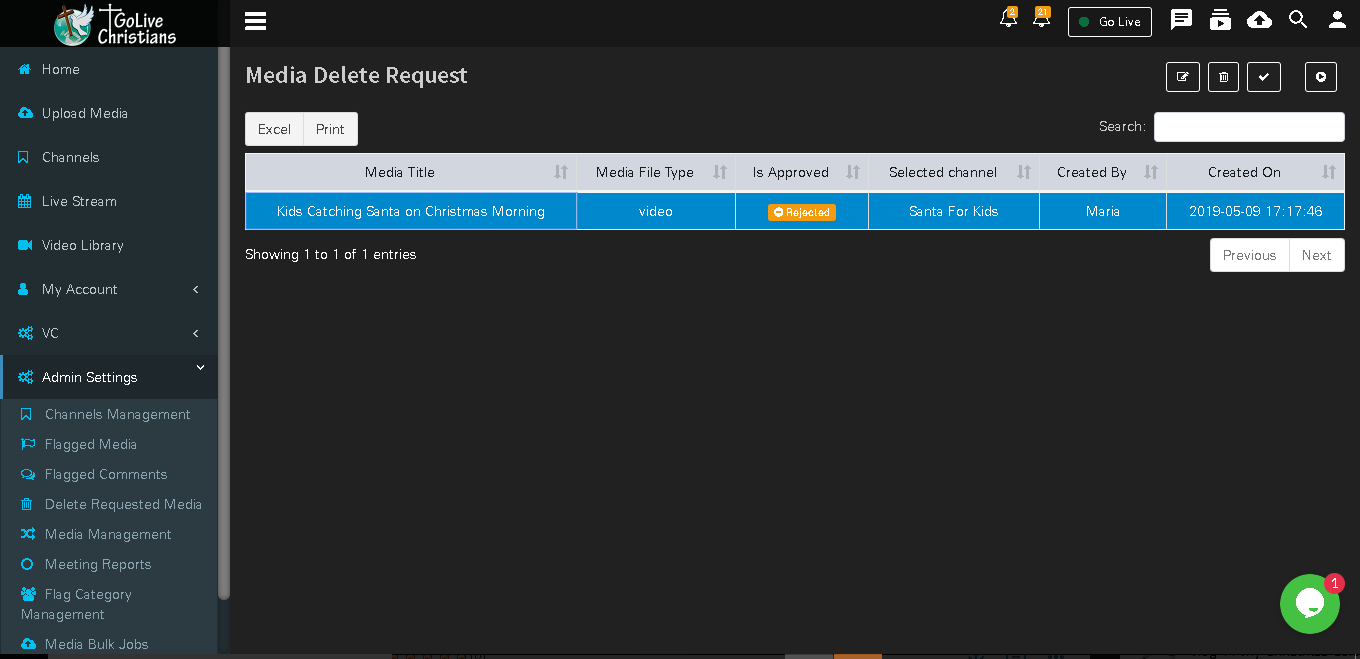This screenshot has width=1360, height=659.
Task: Click the orange Rejected status badge
Action: [802, 212]
